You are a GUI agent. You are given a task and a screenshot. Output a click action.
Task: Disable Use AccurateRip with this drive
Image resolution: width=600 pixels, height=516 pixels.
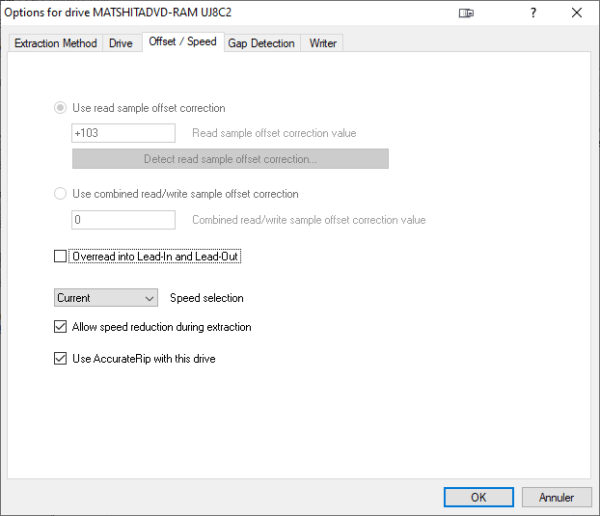(60, 359)
